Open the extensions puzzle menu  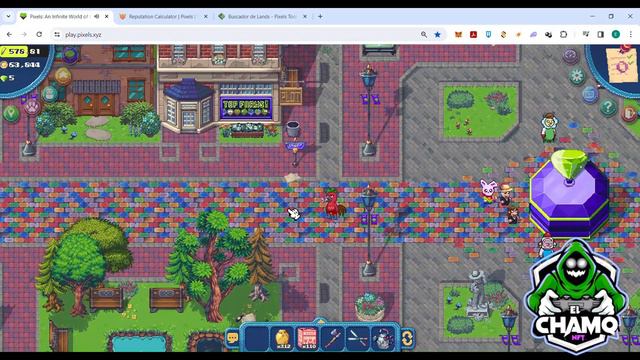[x=563, y=35]
